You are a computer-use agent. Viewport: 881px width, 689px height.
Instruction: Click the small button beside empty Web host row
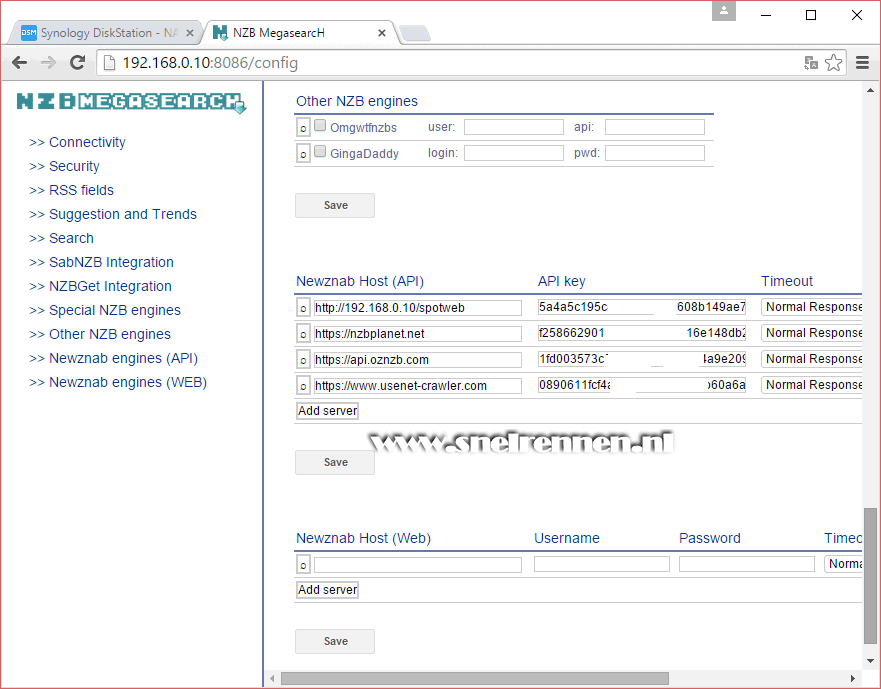(303, 564)
